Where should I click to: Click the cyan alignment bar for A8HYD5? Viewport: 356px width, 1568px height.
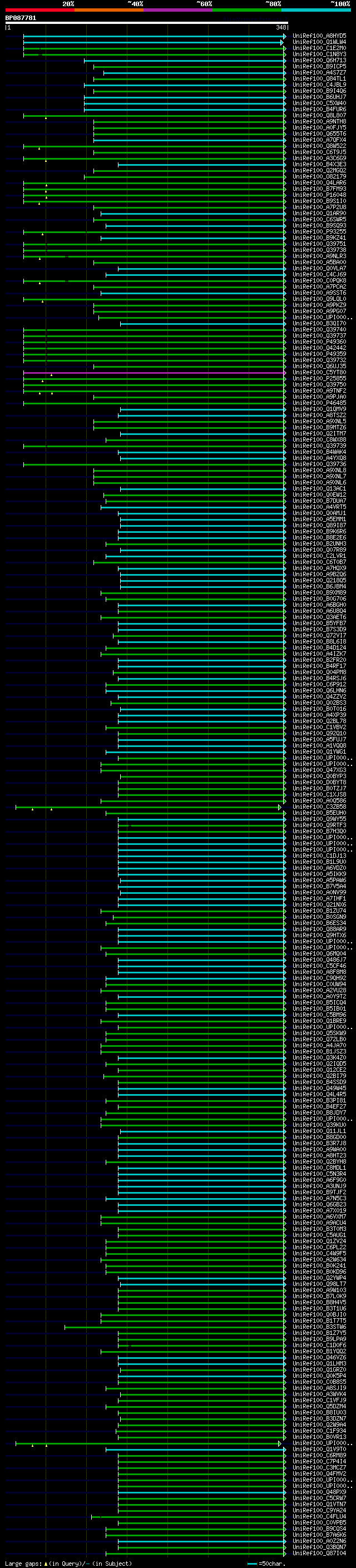click(155, 36)
